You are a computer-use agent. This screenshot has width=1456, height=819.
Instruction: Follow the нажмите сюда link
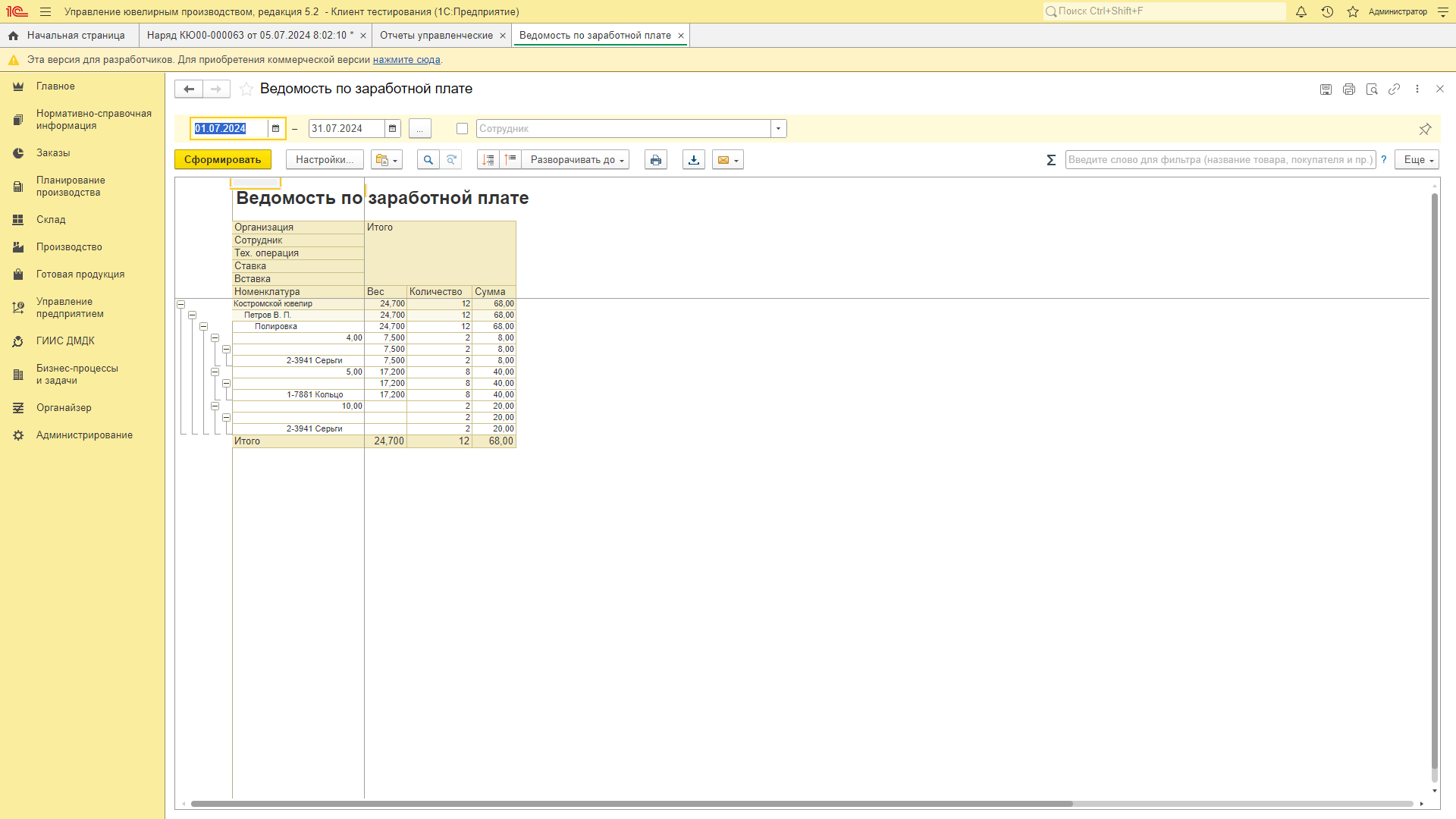(406, 60)
